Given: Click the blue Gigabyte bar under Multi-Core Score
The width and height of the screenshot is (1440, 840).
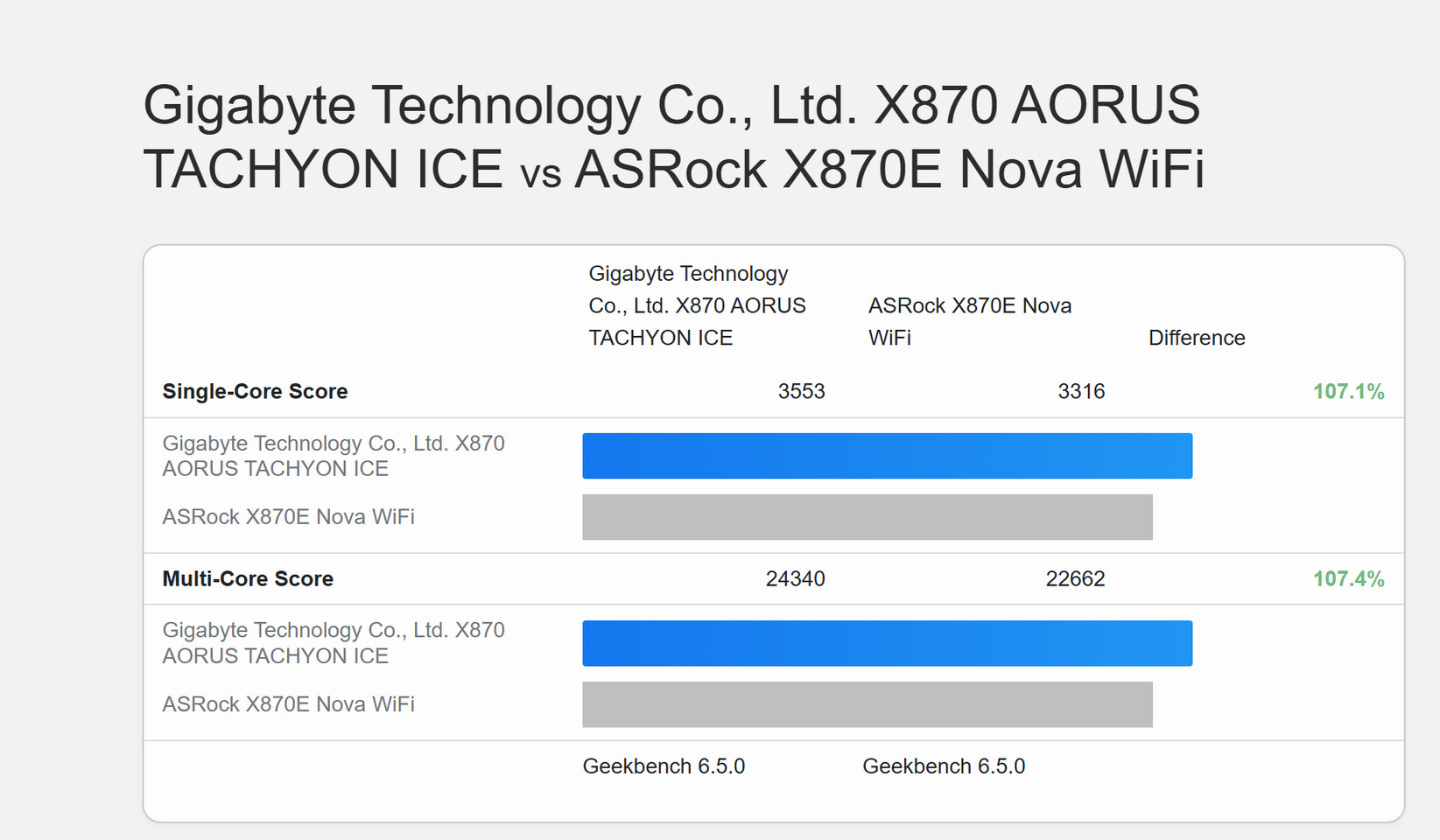Looking at the screenshot, I should [x=887, y=643].
